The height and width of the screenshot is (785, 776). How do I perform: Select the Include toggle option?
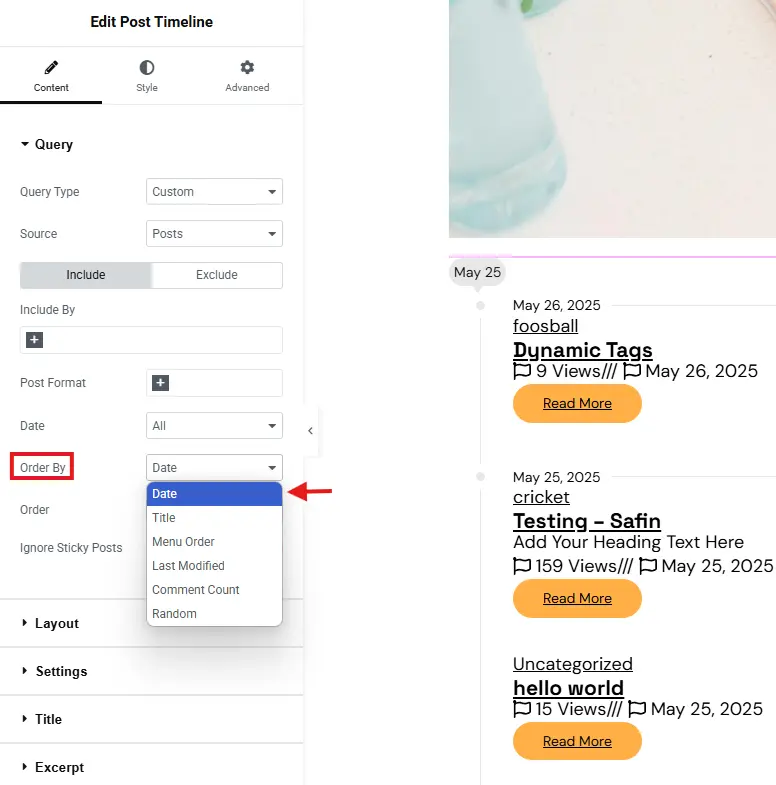click(86, 275)
